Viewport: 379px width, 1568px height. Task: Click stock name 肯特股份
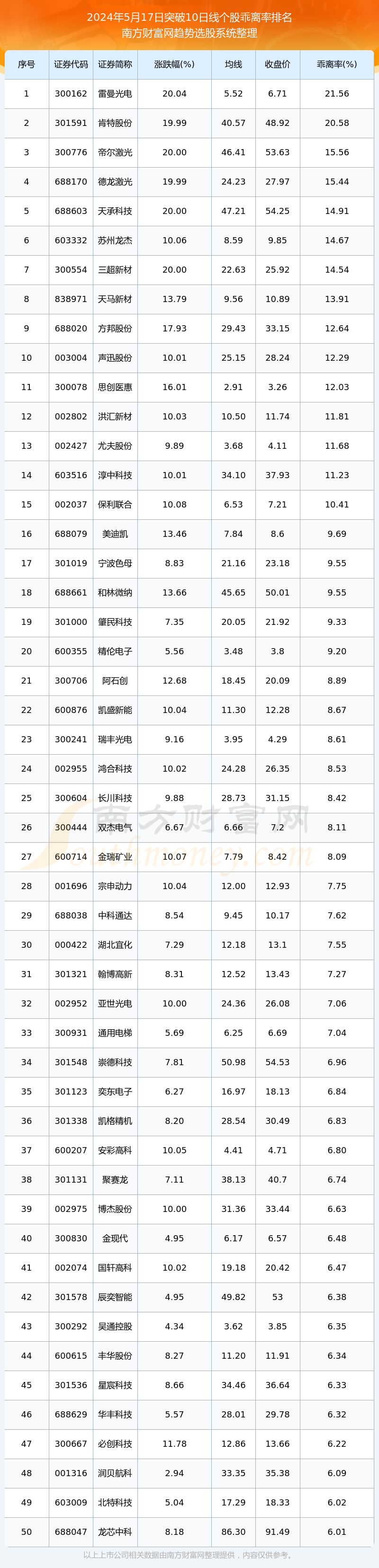click(x=115, y=123)
